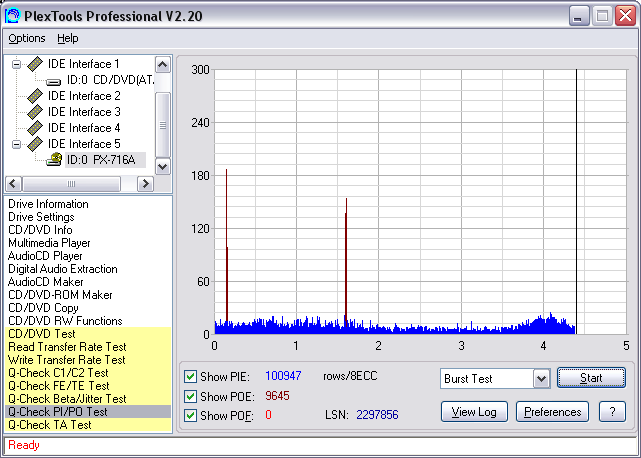Click the PIE count value 100947
Screen dimensions: 641x458
(x=283, y=376)
